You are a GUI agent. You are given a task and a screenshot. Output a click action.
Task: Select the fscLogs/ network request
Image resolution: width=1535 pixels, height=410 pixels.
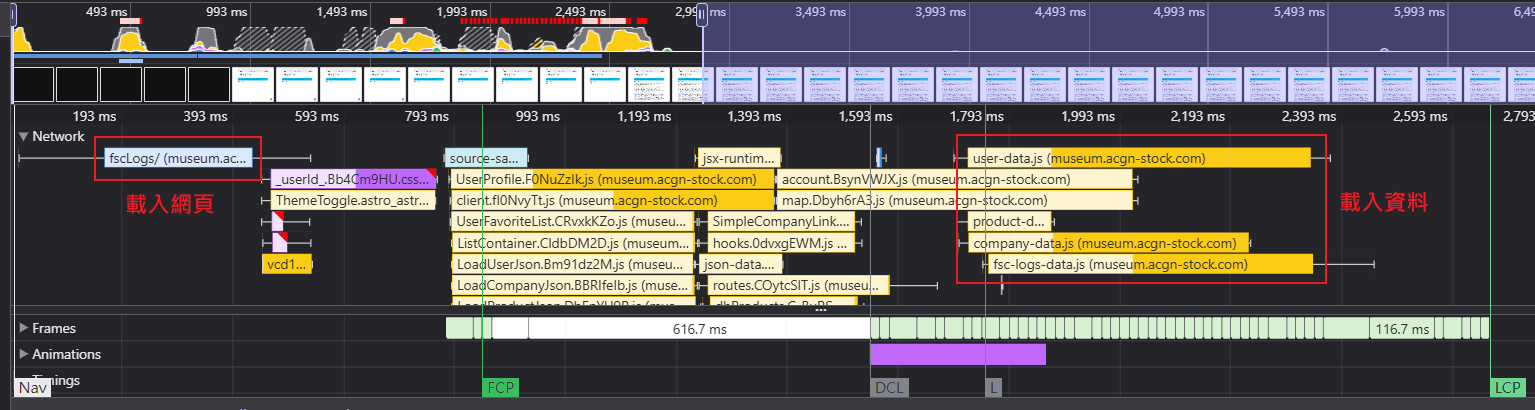tap(178, 158)
